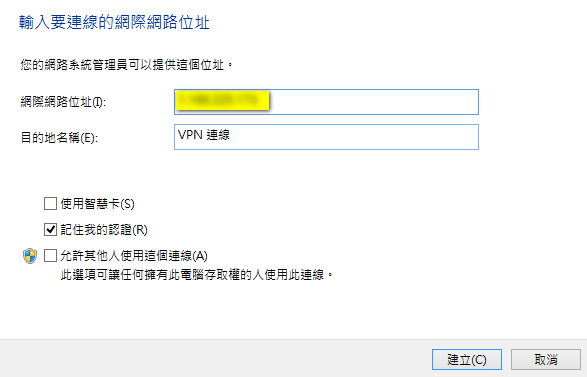Uncheck the 記住我的認證(R) checkbox

coord(50,229)
